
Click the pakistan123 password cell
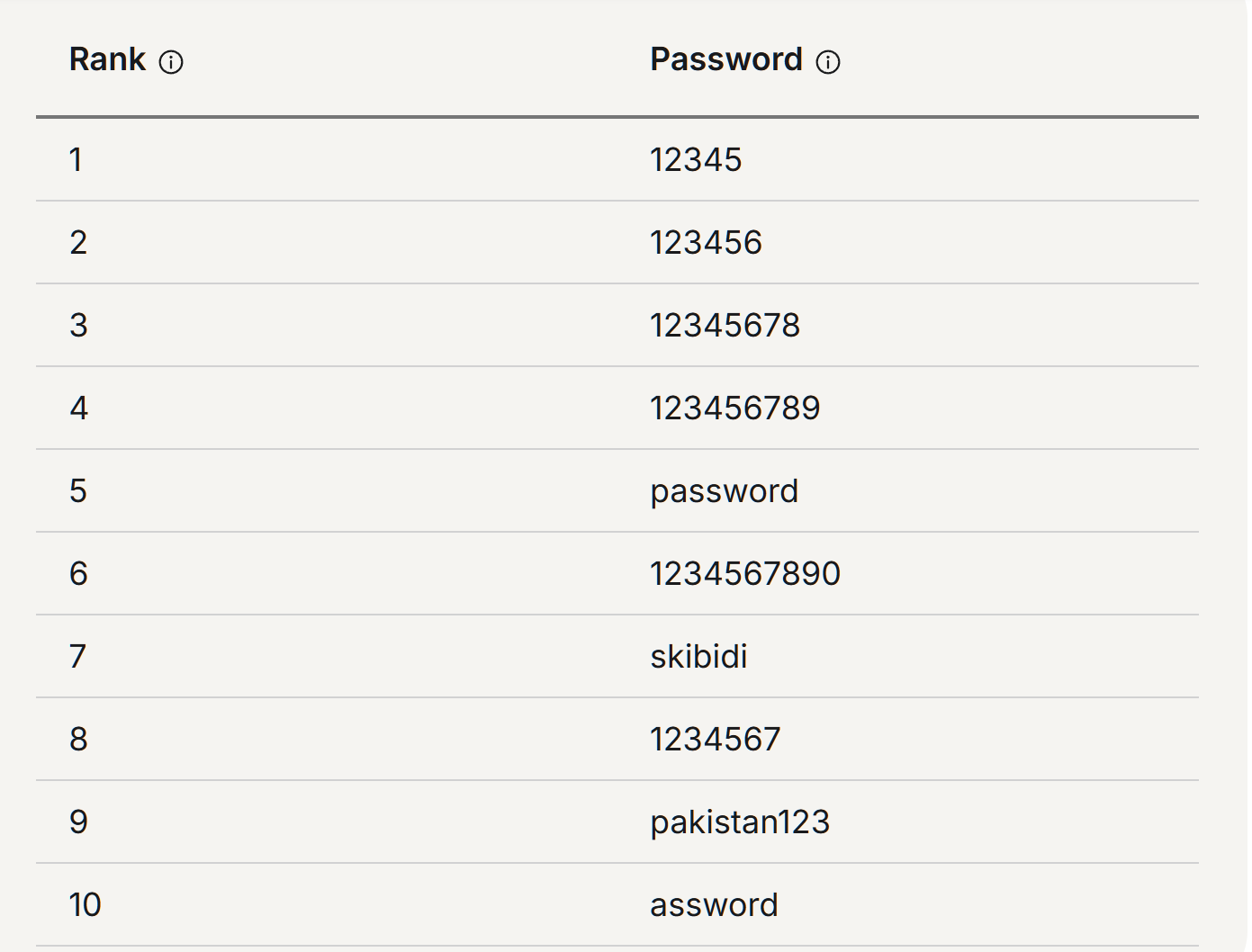pos(739,822)
